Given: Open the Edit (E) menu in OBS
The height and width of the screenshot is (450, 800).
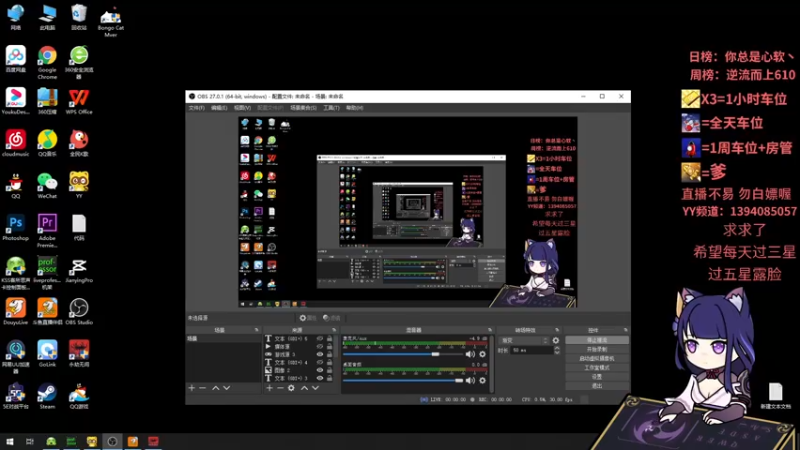Looking at the screenshot, I should pos(219,108).
